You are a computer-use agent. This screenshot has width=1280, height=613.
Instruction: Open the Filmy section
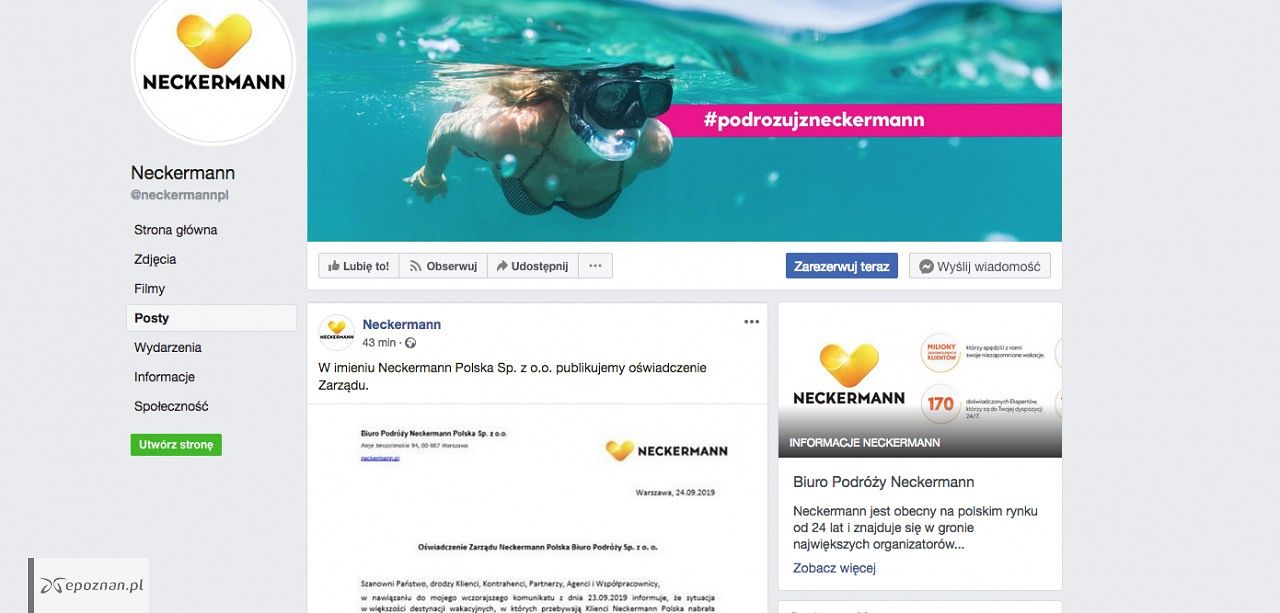click(150, 289)
